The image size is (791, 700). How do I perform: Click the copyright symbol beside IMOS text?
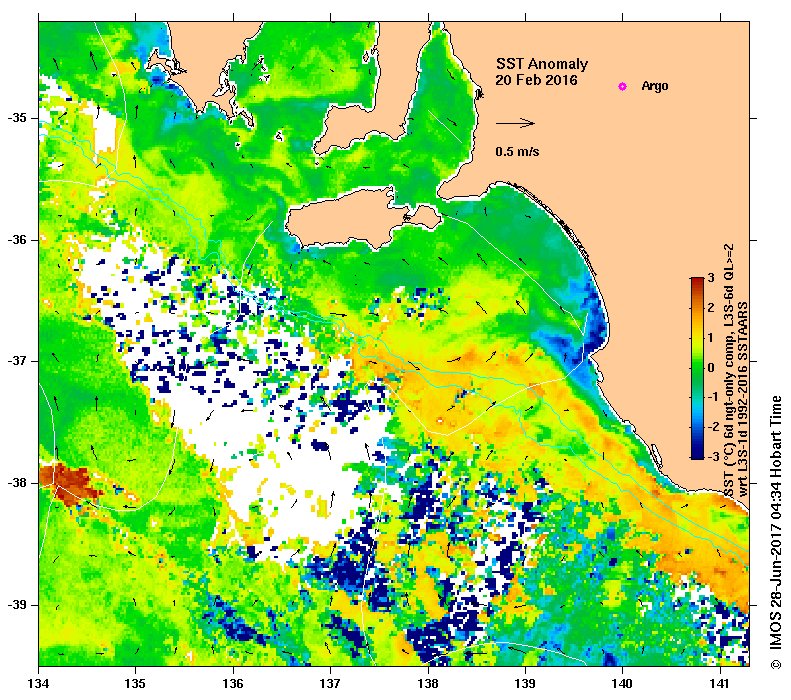coord(775,664)
